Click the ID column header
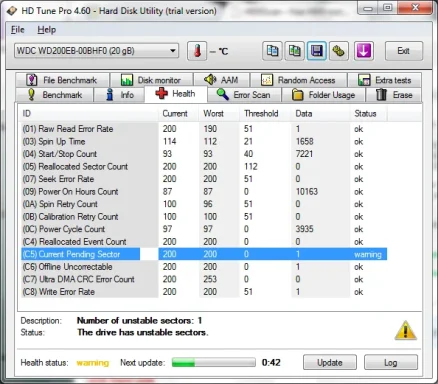The height and width of the screenshot is (384, 438). (89, 114)
